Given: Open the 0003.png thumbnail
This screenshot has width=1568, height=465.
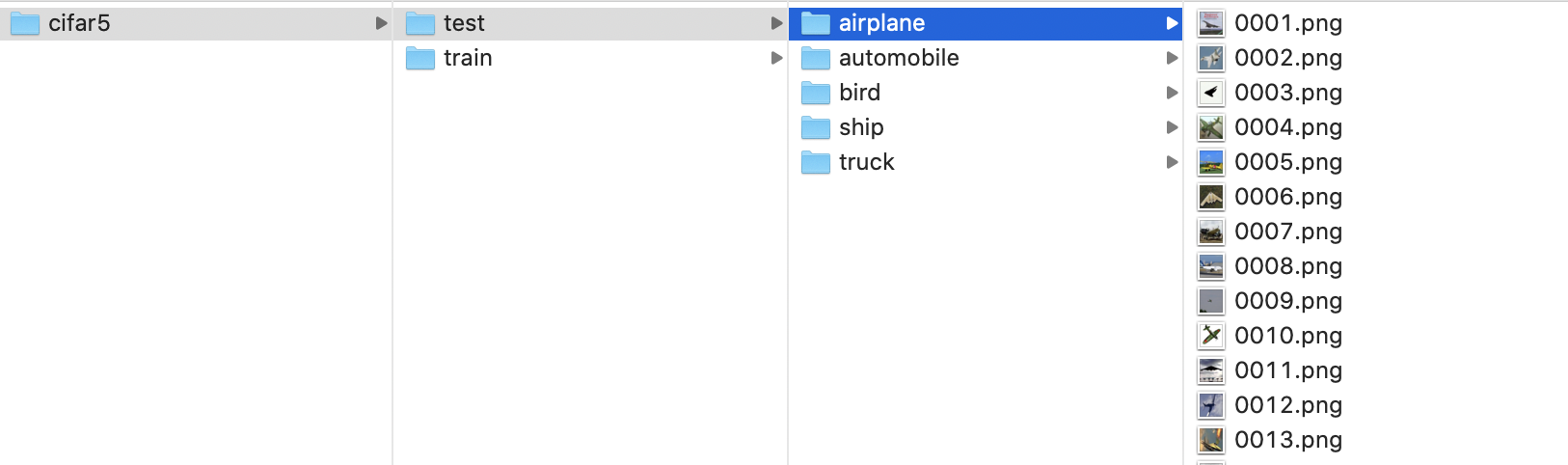Looking at the screenshot, I should click(x=1211, y=93).
